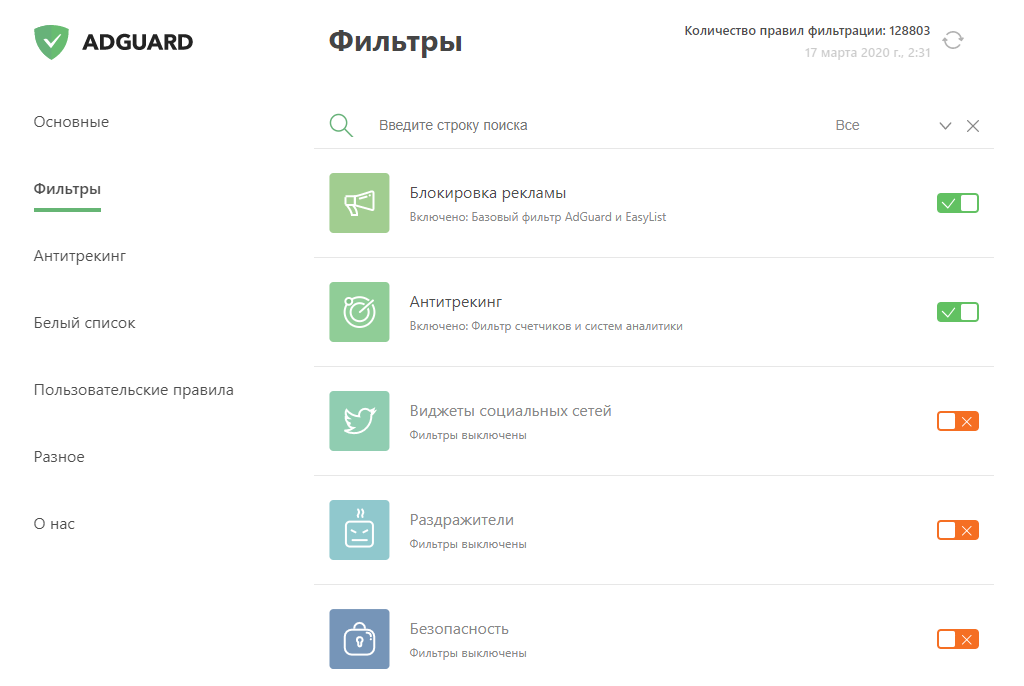Open the Блокировка рекламы category title
The height and width of the screenshot is (686, 1024).
click(488, 193)
